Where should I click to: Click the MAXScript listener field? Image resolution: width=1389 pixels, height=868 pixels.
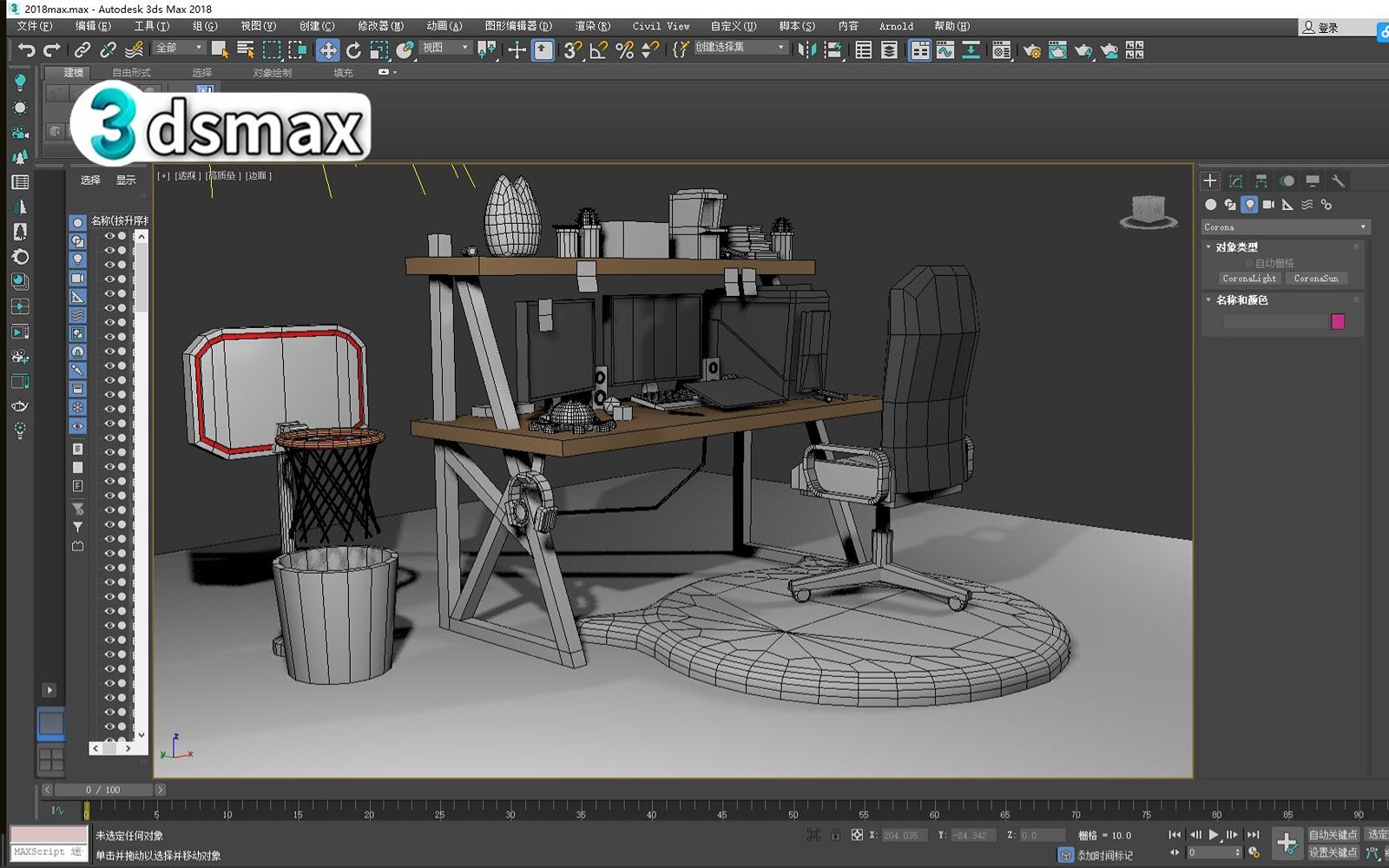tap(49, 852)
